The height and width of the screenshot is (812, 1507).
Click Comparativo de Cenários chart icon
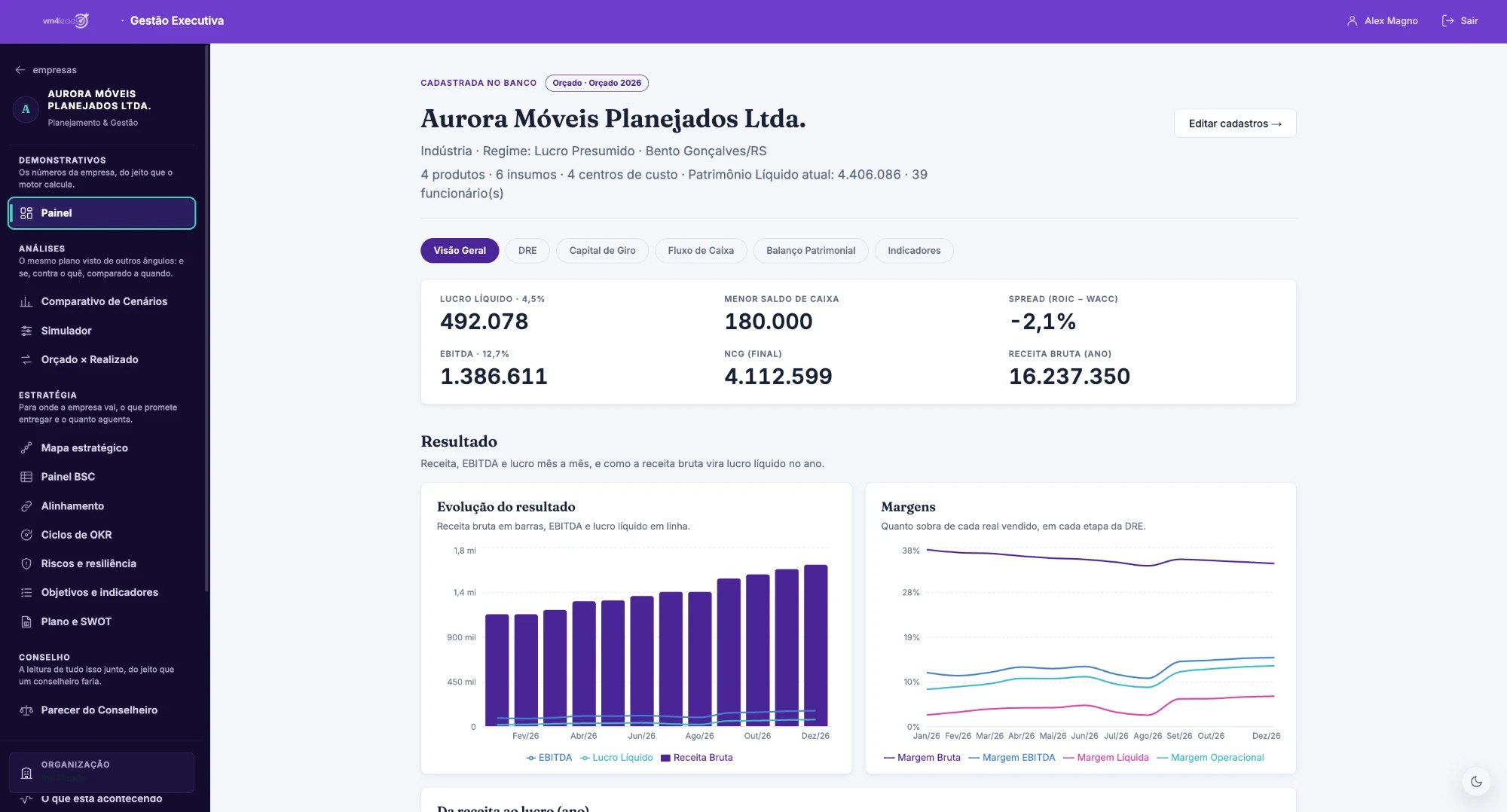point(26,301)
